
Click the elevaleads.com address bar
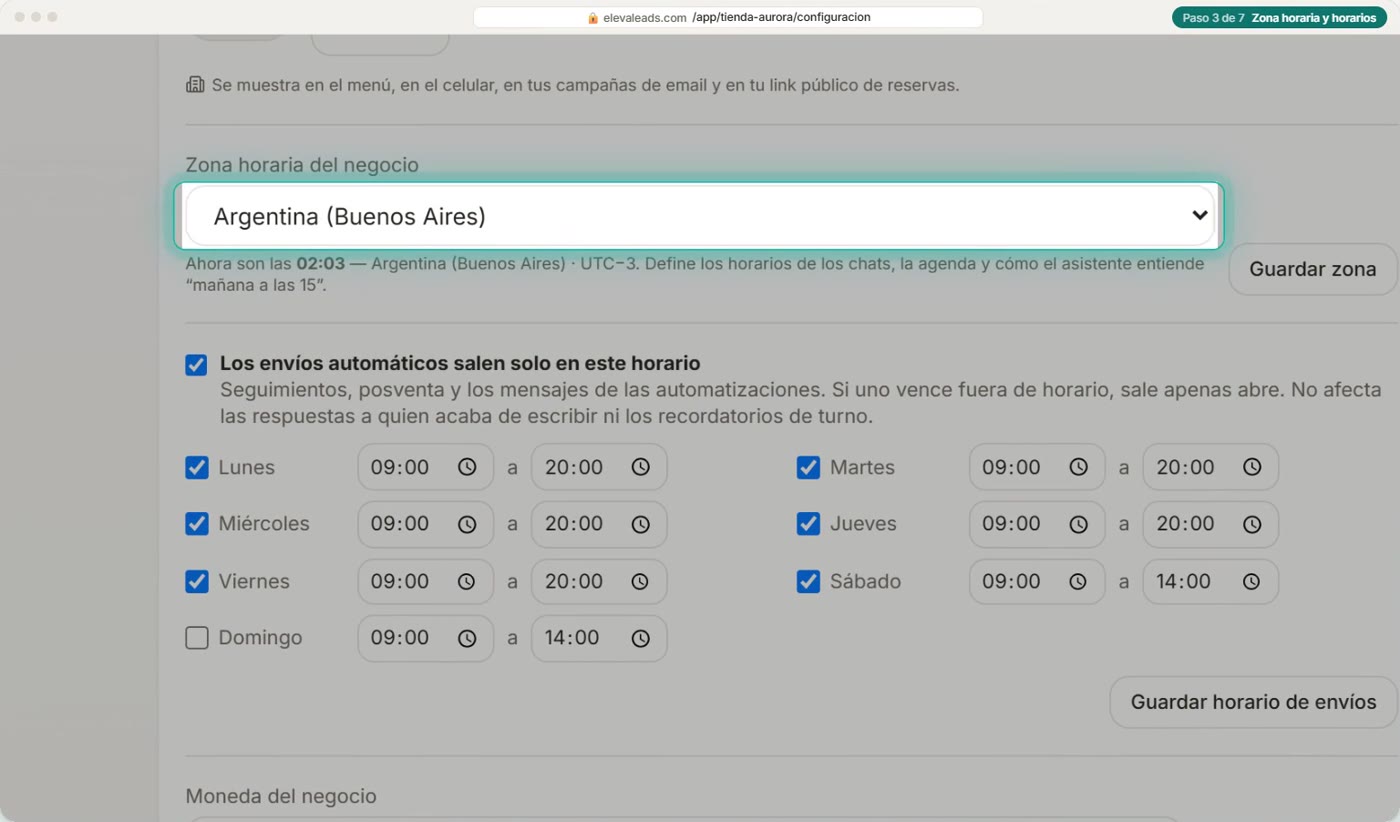(x=728, y=18)
